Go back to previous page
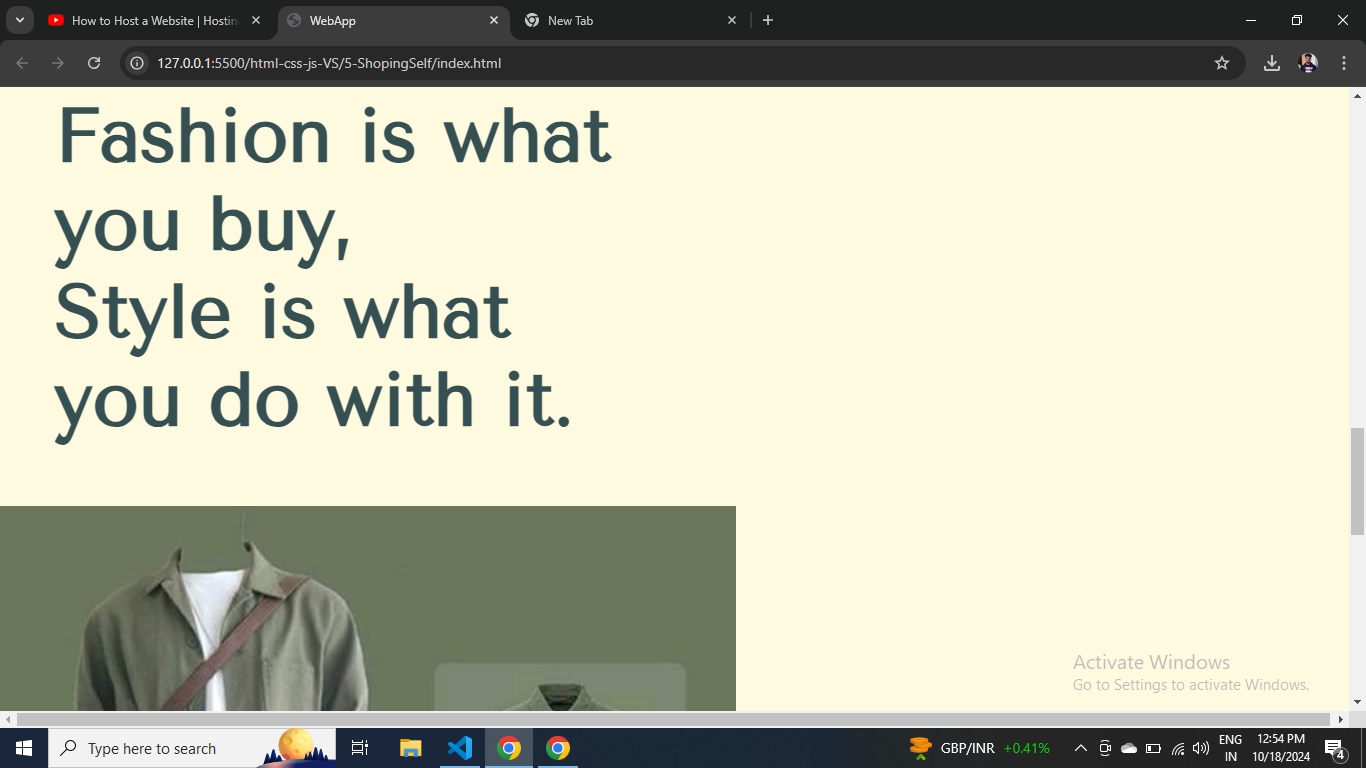 tap(22, 63)
